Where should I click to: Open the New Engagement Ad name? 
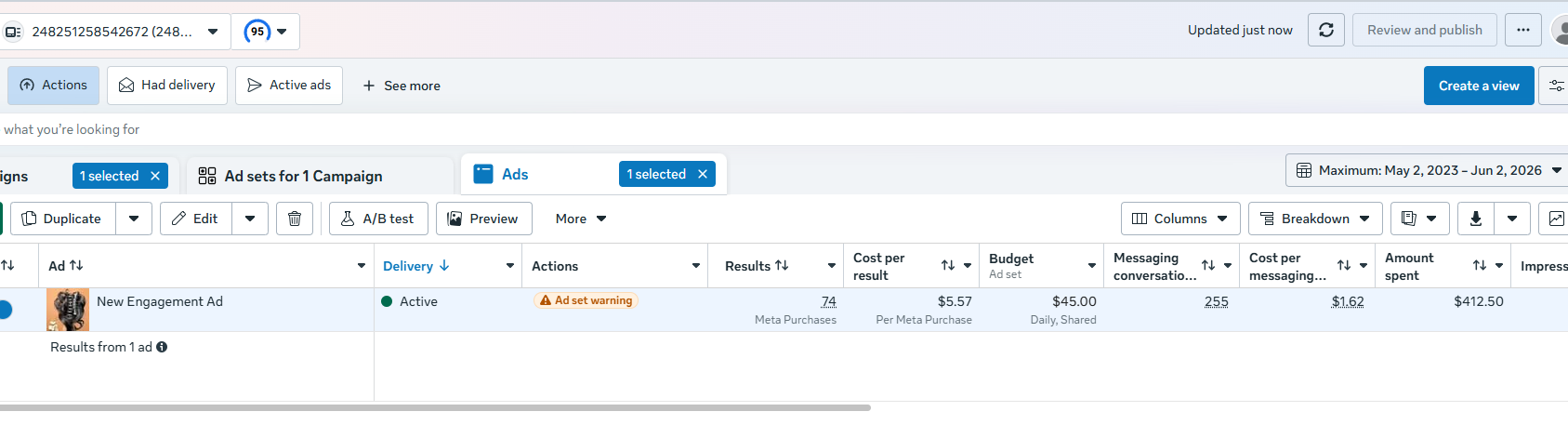pyautogui.click(x=160, y=301)
